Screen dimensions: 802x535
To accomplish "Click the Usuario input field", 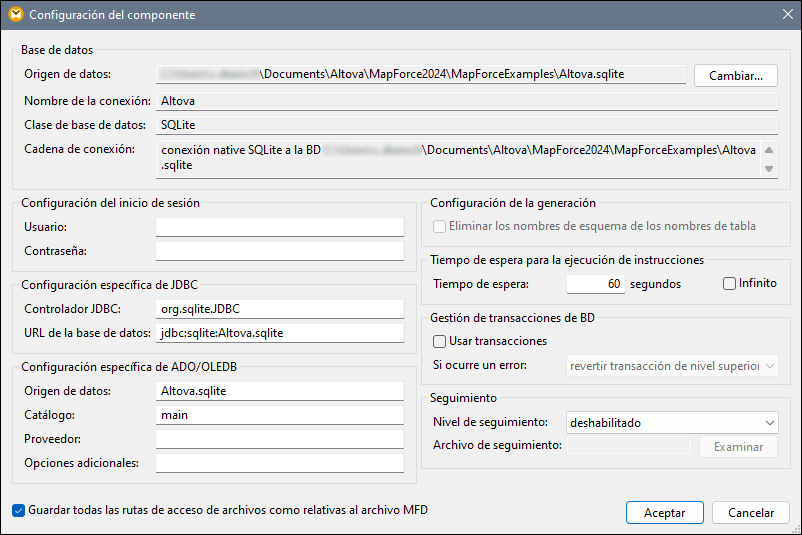I will (279, 227).
